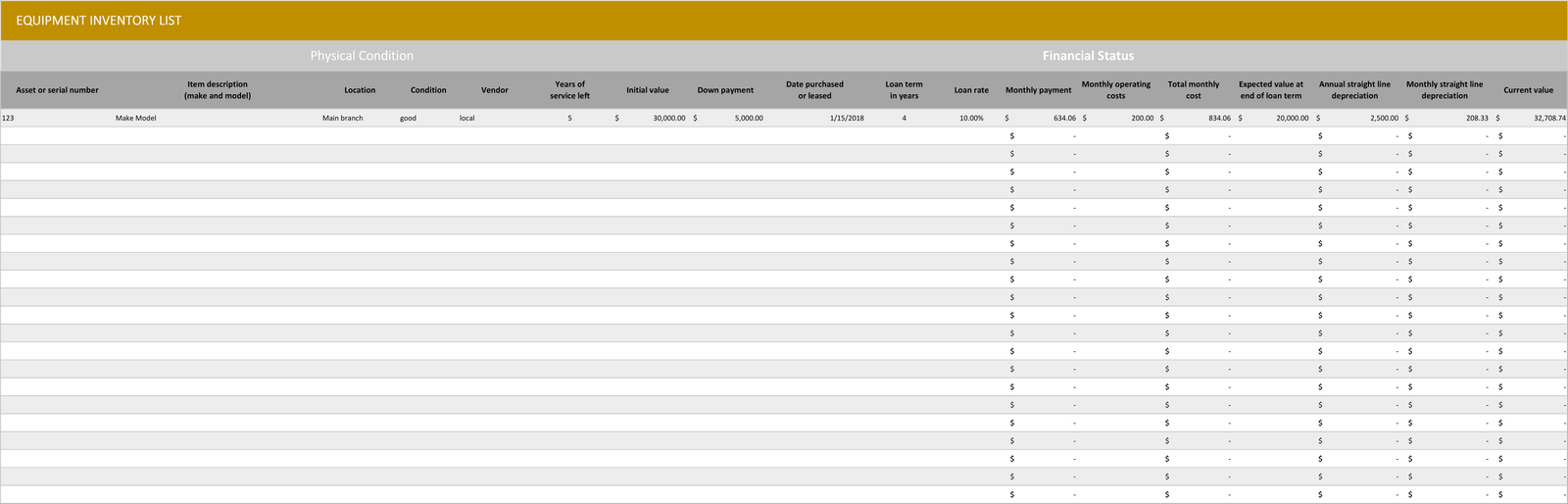The width and height of the screenshot is (1568, 504).
Task: Select the Item description column header
Action: click(x=218, y=90)
